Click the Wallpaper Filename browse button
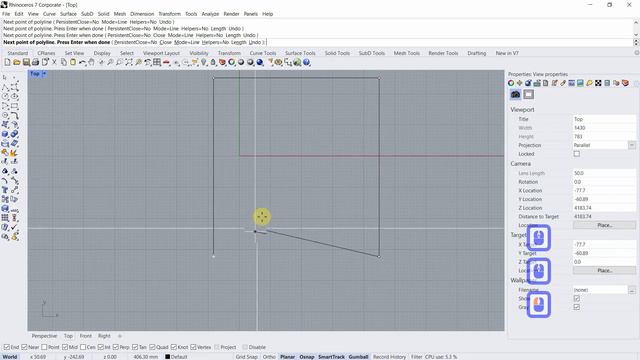Screen dimensions: 640x360 click(632, 290)
